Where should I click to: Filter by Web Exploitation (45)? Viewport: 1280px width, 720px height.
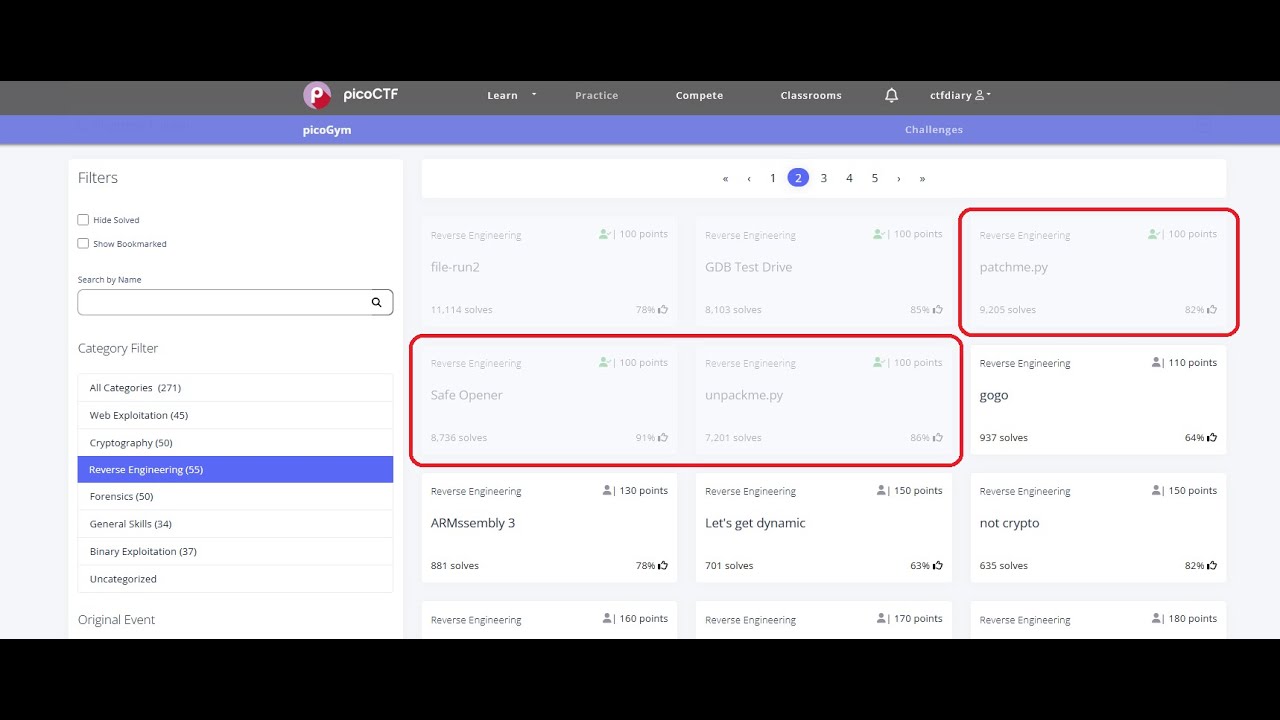(235, 415)
